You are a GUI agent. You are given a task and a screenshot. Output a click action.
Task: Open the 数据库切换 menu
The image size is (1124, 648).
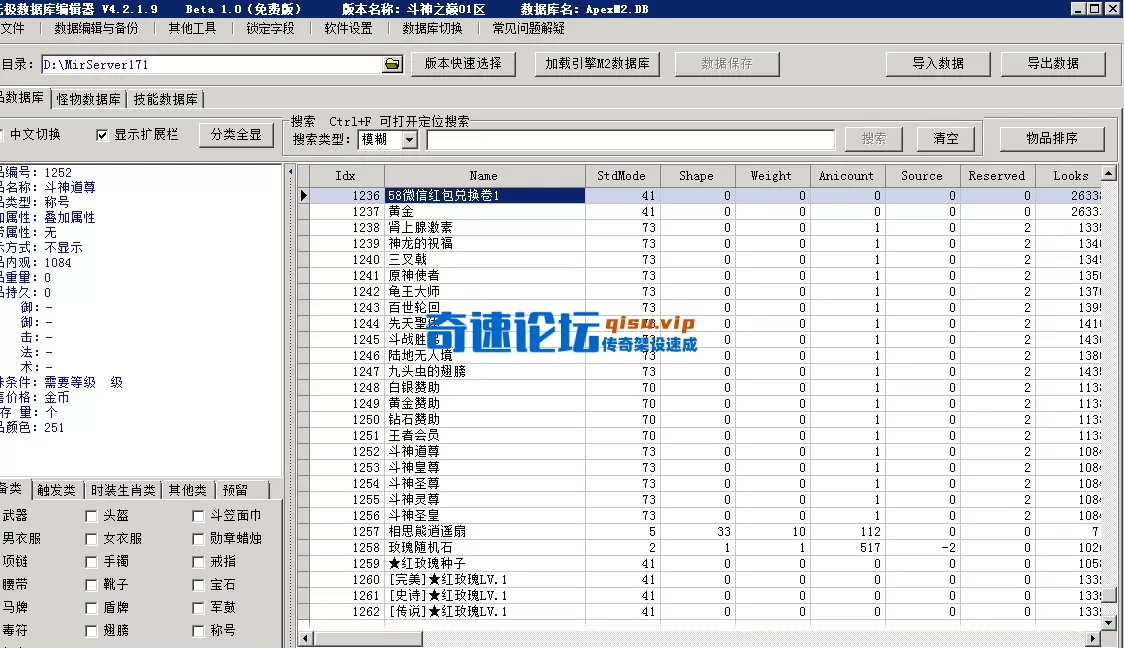[432, 29]
